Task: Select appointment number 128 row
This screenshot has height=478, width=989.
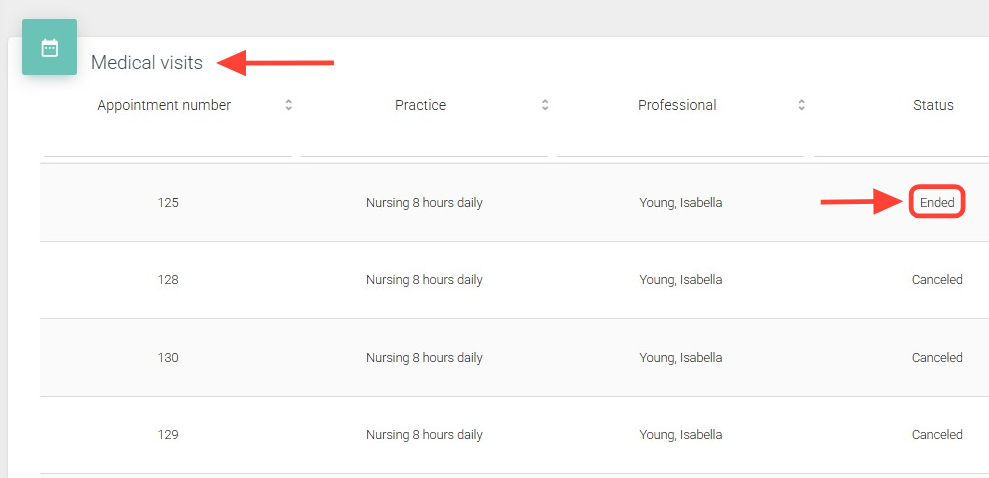Action: pos(168,280)
